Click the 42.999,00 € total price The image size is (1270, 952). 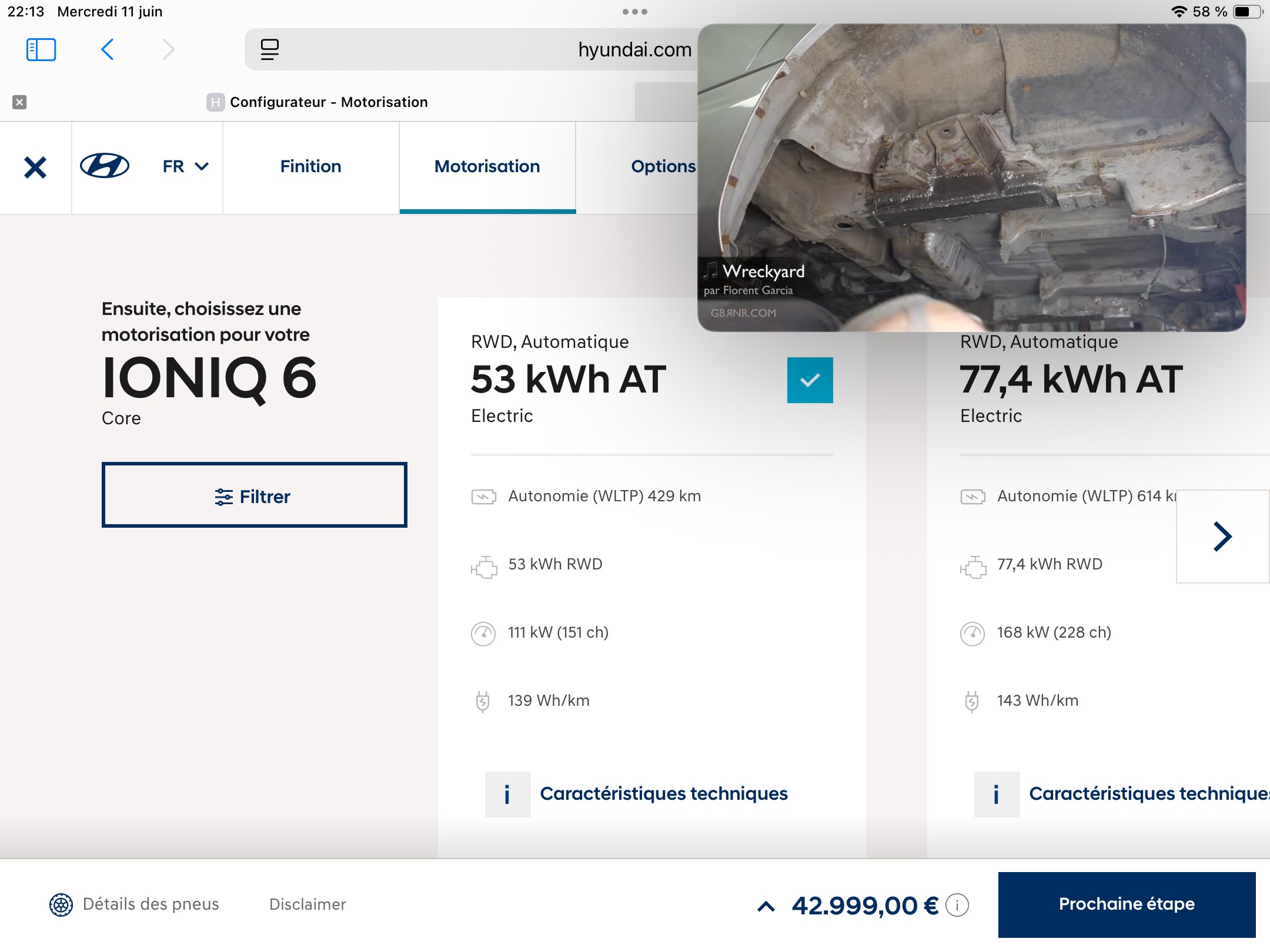[x=865, y=906]
